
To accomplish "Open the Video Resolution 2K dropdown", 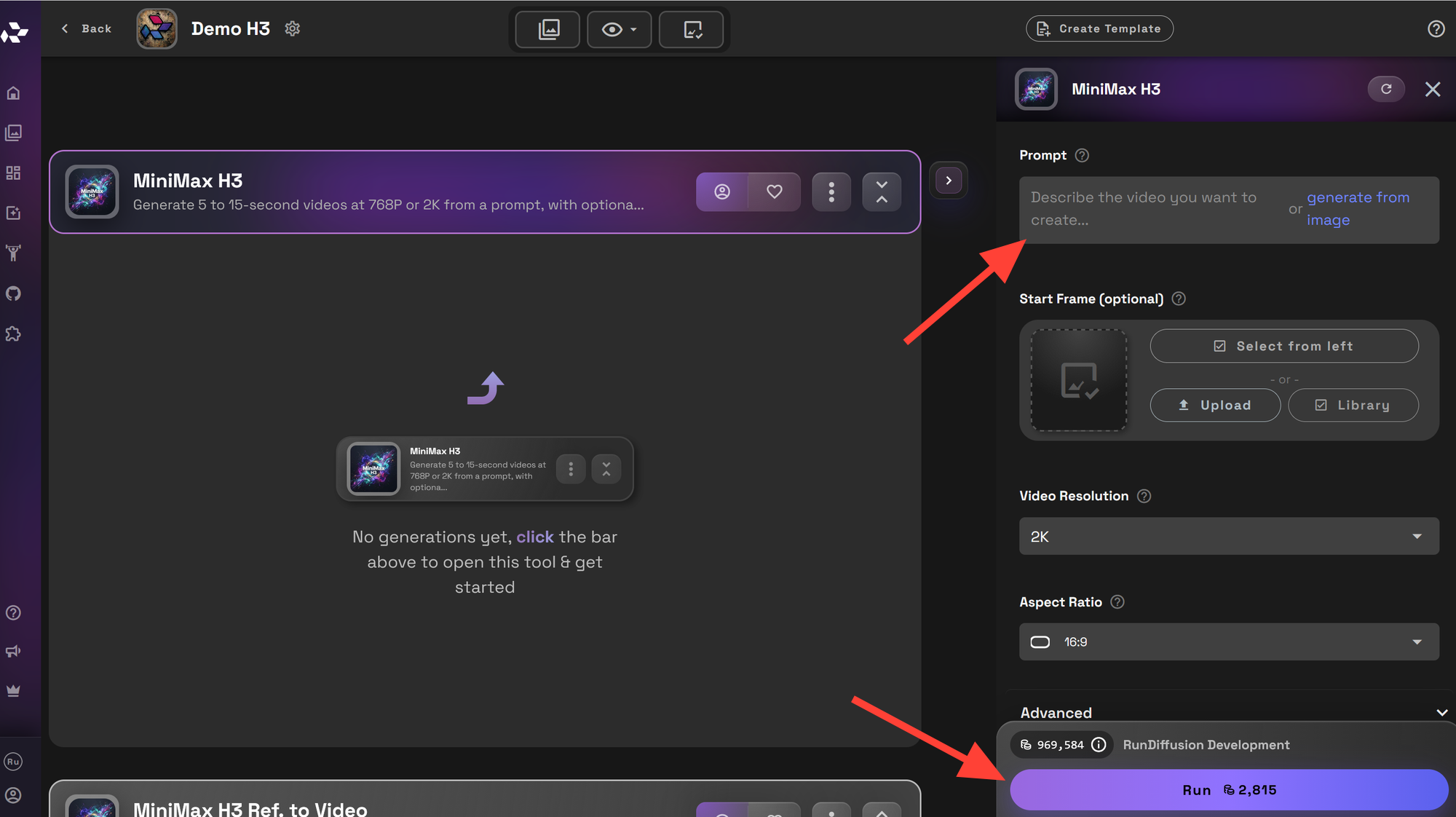I will pyautogui.click(x=1229, y=536).
